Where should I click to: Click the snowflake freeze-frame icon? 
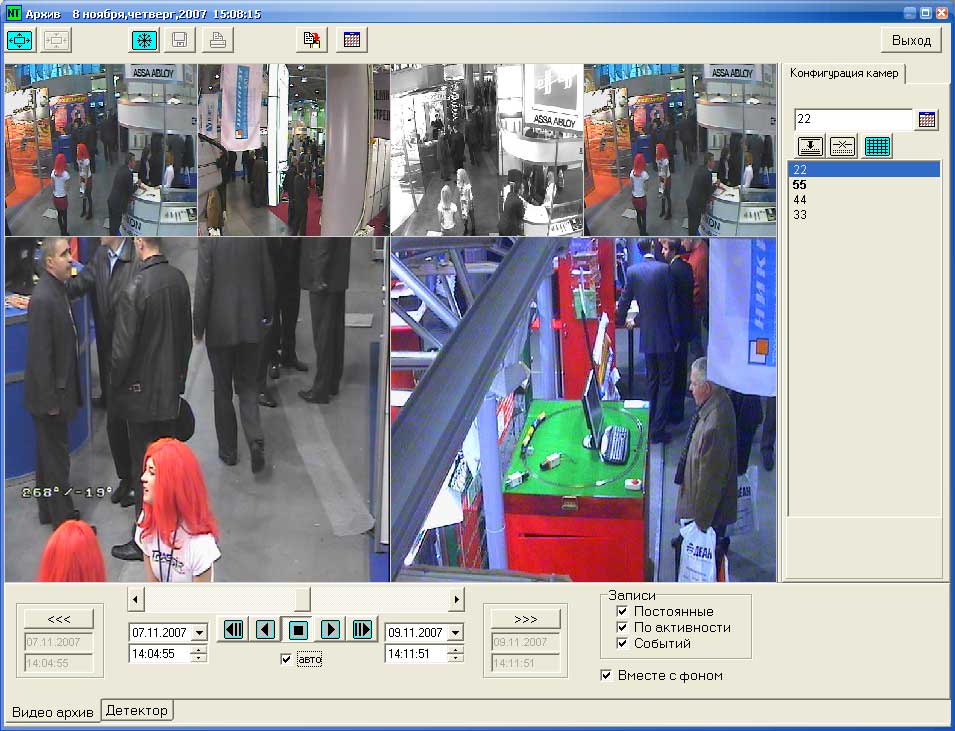point(144,40)
